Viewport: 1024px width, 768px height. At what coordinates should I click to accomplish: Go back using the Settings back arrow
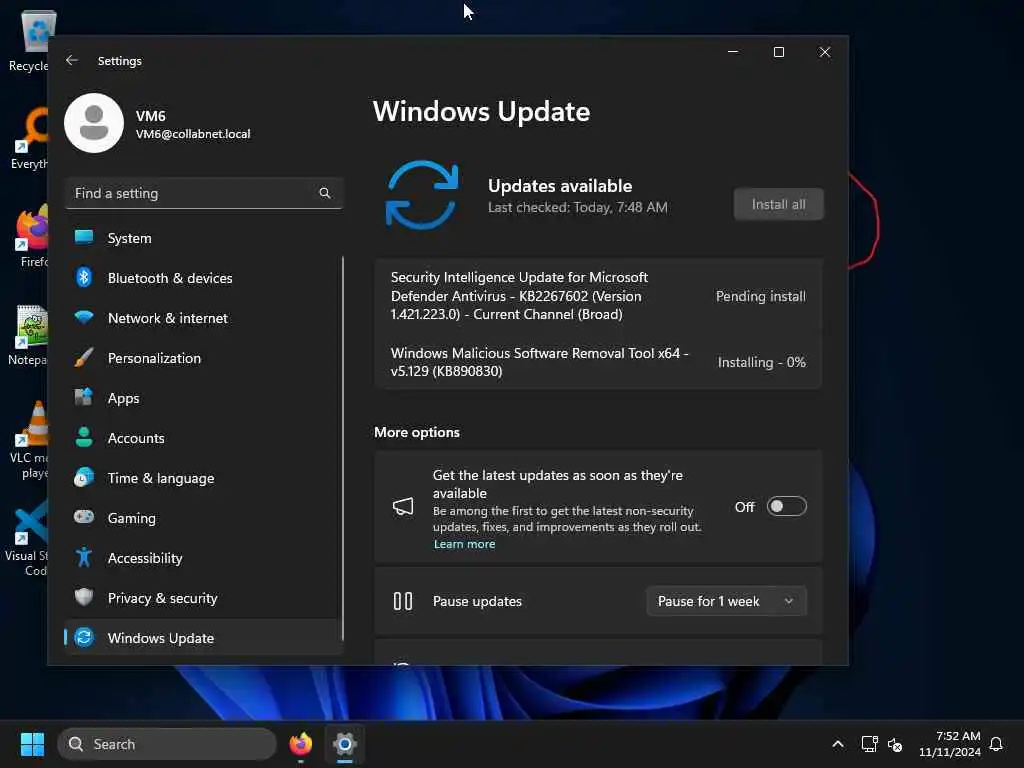(72, 60)
